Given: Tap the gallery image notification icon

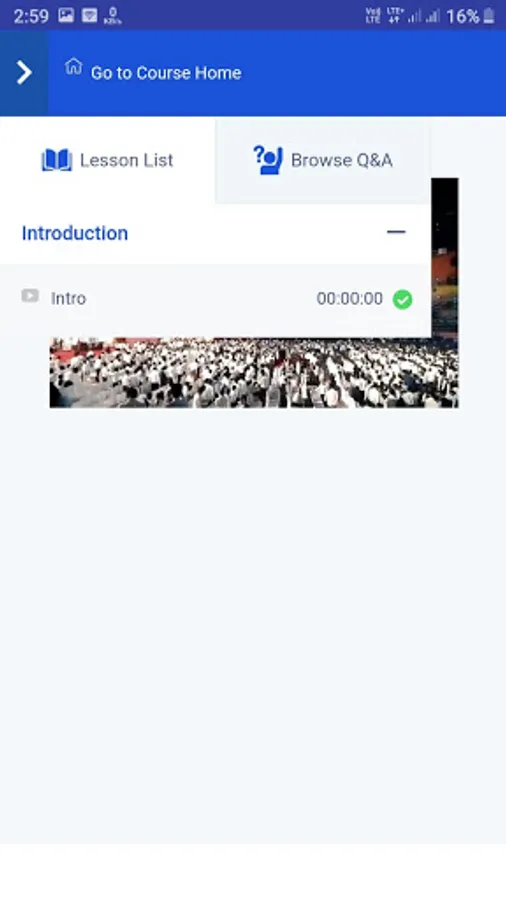Looking at the screenshot, I should (x=66, y=15).
